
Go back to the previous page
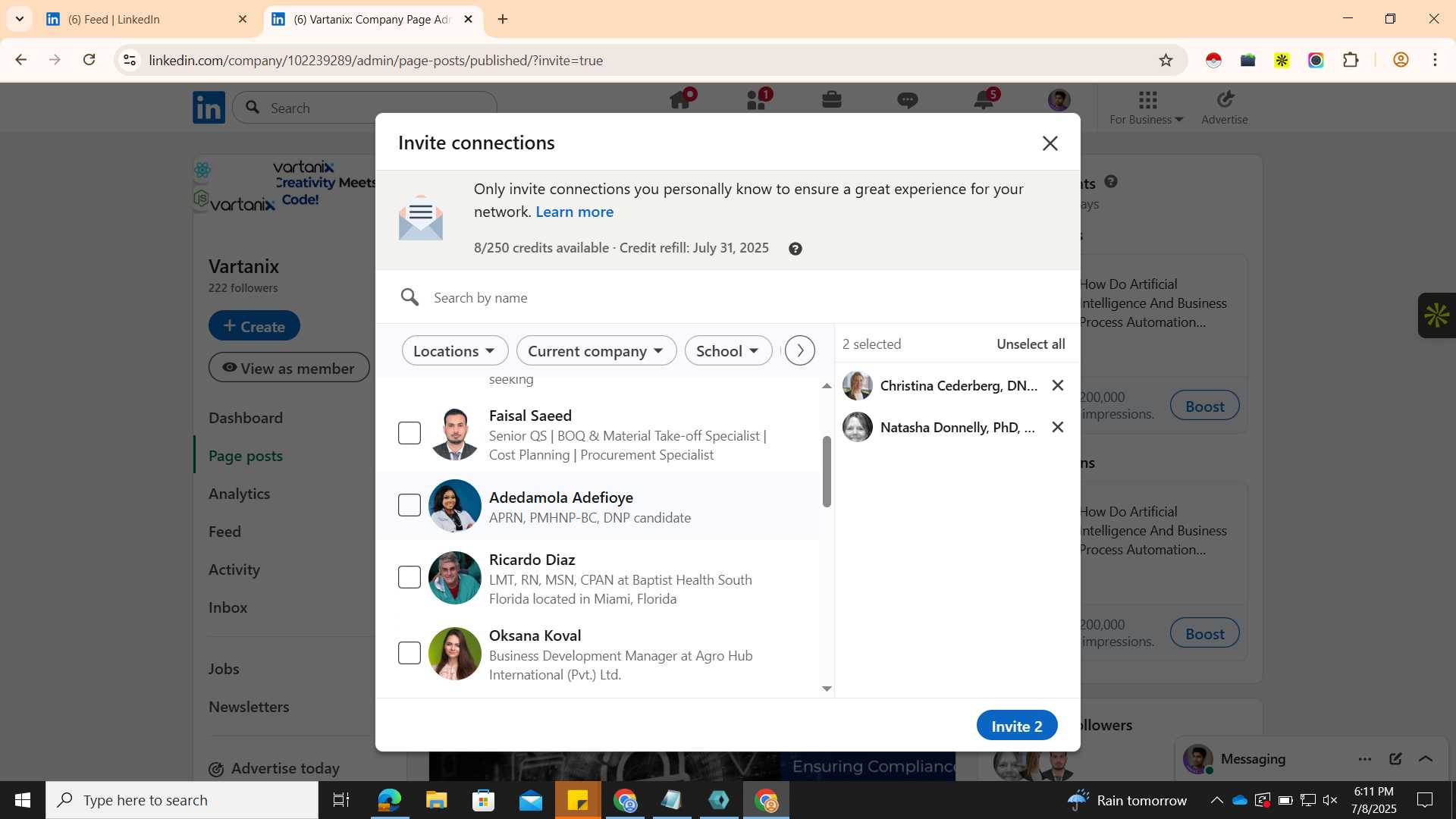21,60
